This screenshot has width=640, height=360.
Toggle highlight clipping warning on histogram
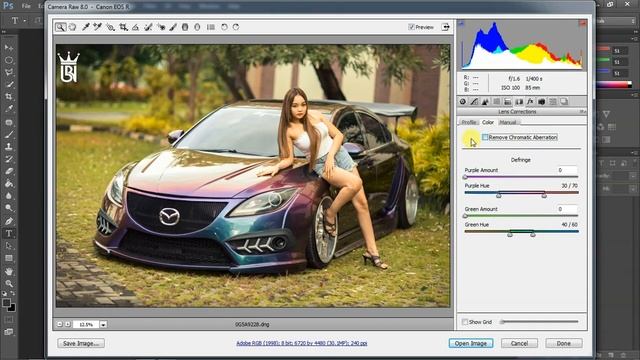(583, 23)
